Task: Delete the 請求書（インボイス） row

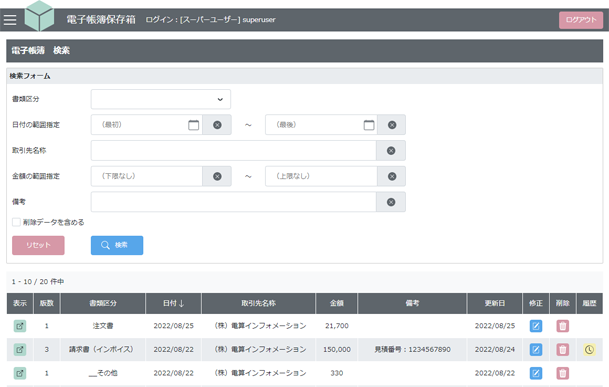Action: click(x=562, y=350)
